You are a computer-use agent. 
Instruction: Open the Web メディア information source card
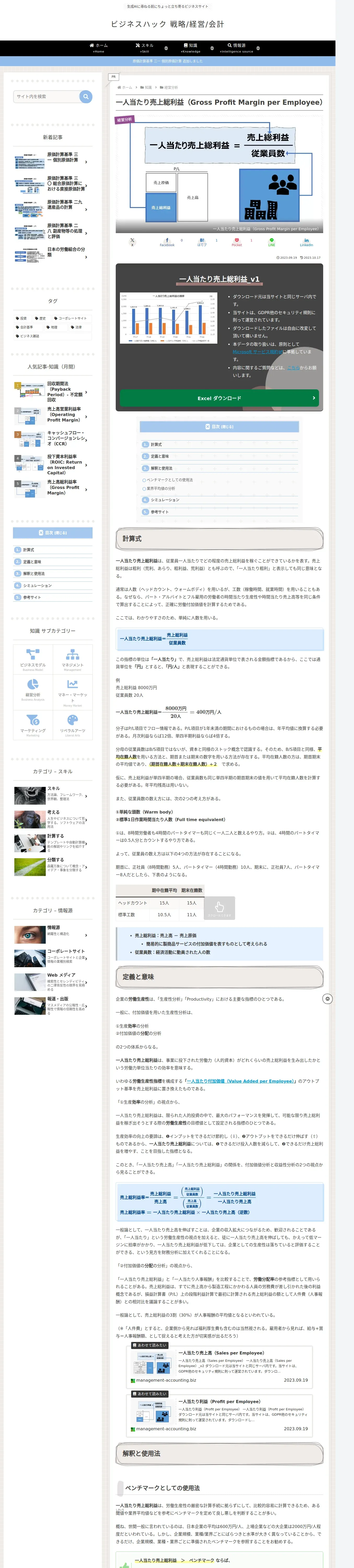53,982
